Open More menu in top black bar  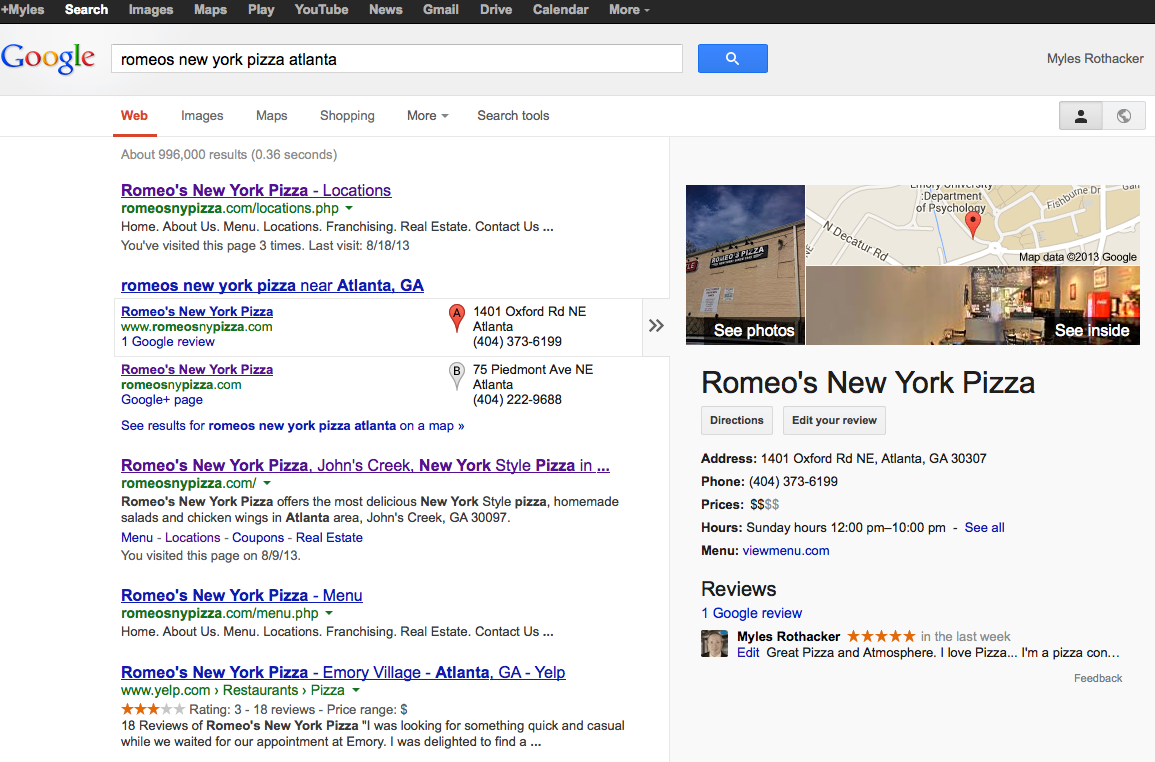pos(629,10)
